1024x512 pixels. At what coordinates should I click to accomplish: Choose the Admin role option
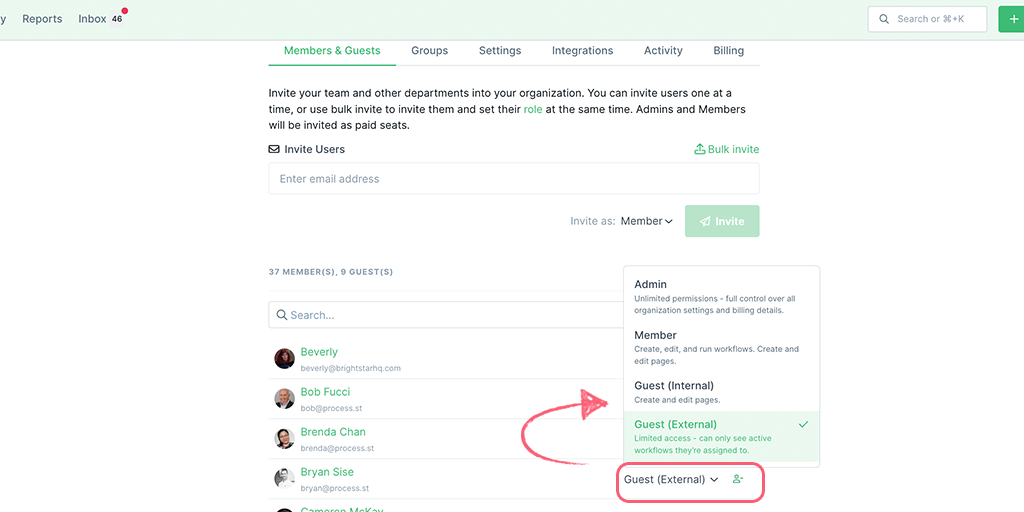722,296
